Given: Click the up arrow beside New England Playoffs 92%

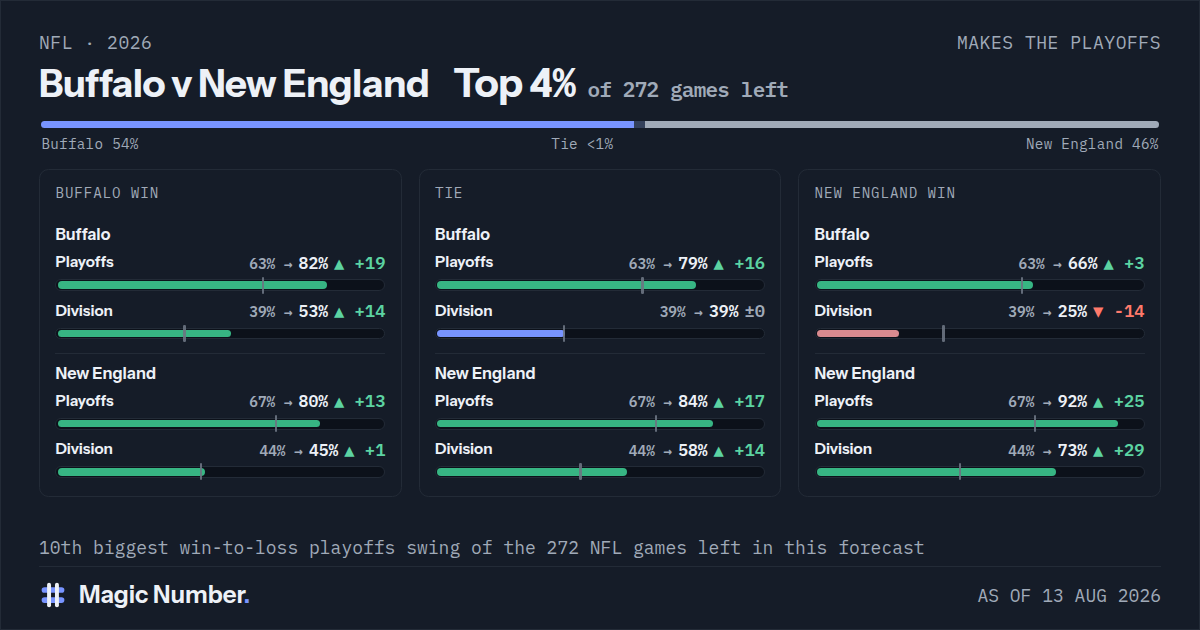Looking at the screenshot, I should coord(1098,402).
